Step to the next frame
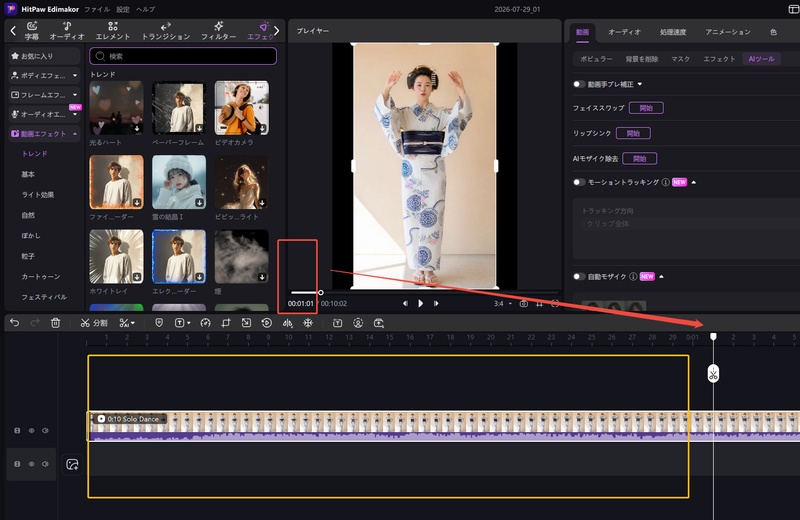The height and width of the screenshot is (520, 800). 436,303
